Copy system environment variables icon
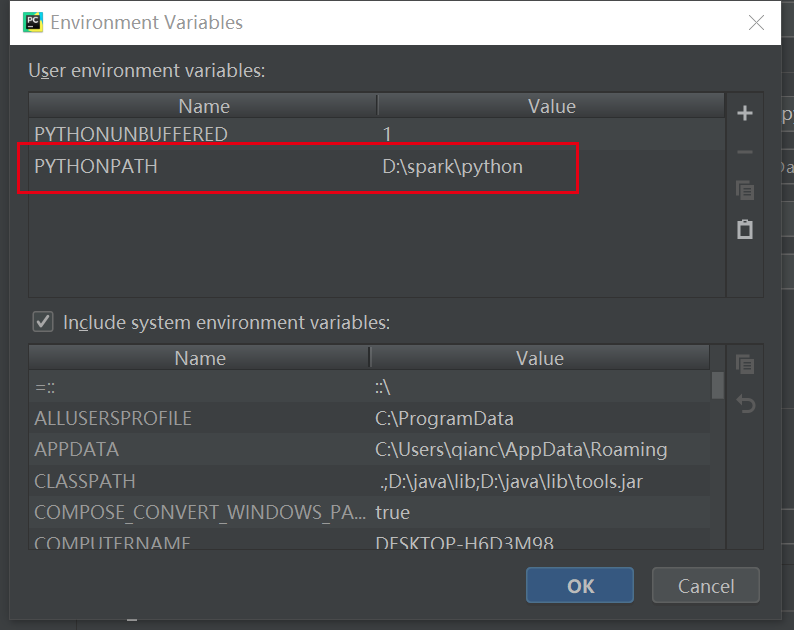794x630 pixels. 745,365
